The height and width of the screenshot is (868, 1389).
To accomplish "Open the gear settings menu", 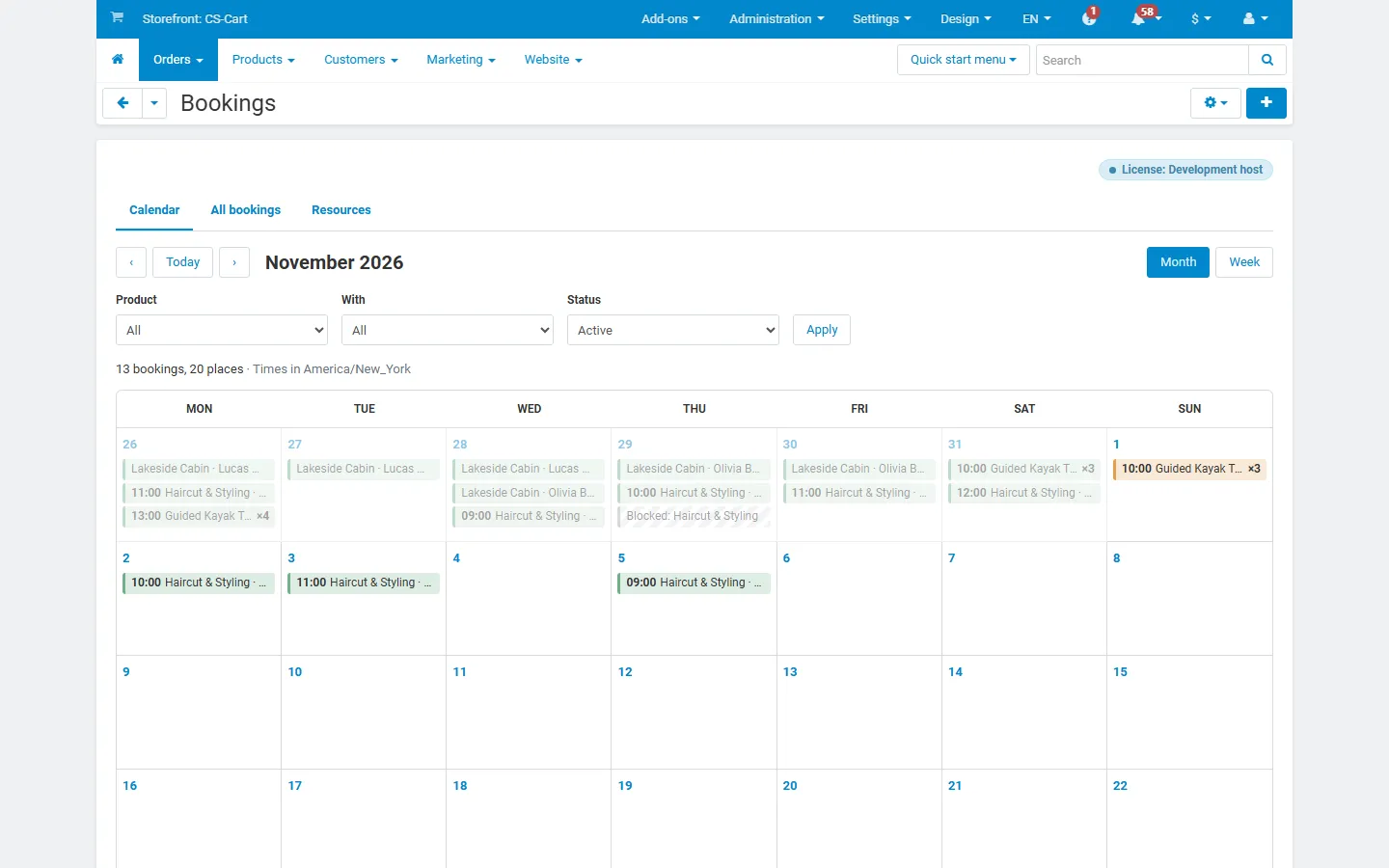I will pos(1215,103).
